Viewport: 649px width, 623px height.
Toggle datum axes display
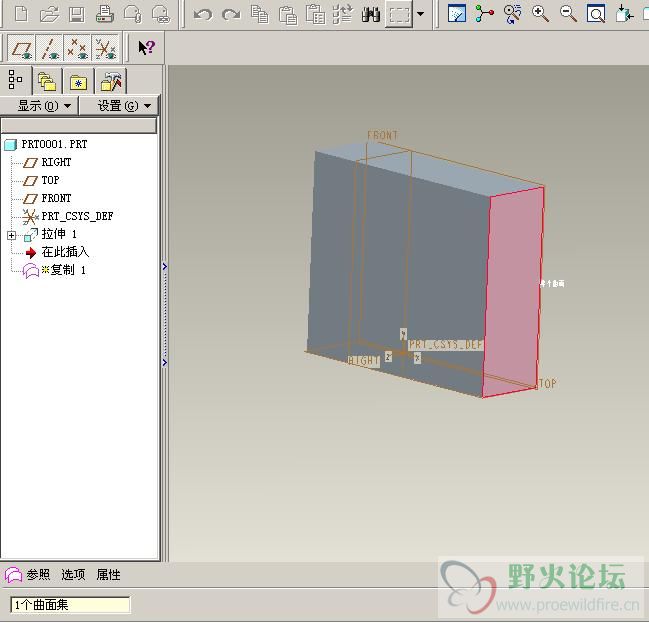[x=49, y=48]
